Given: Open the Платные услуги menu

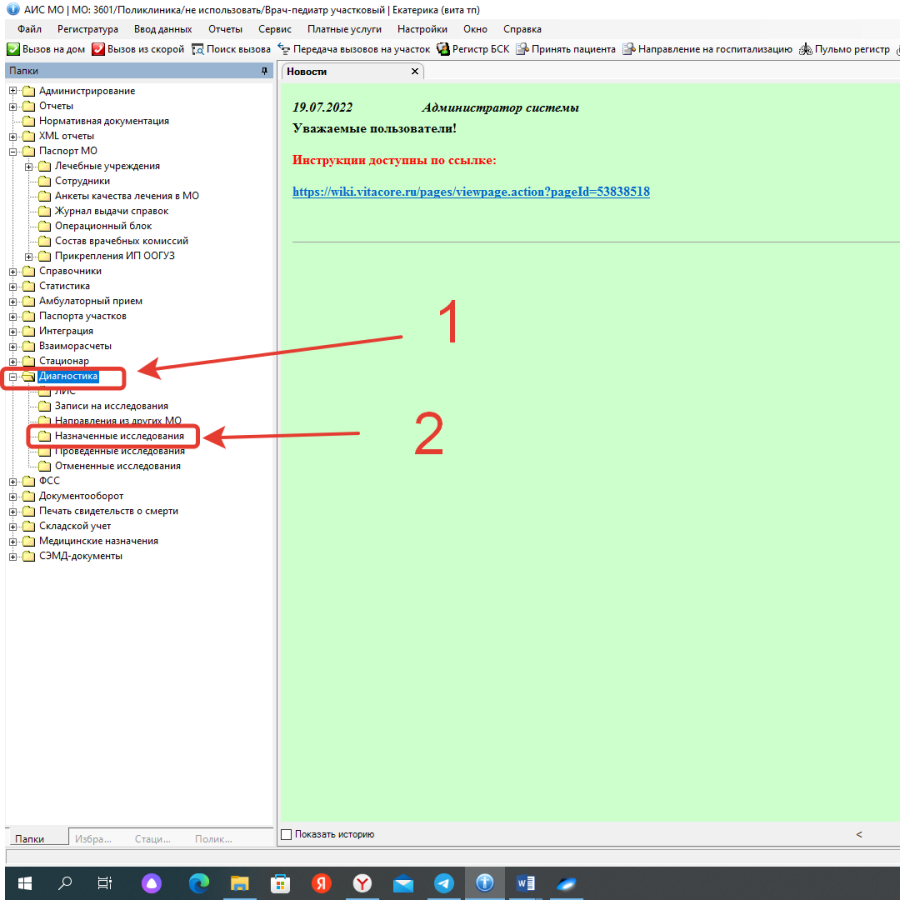Looking at the screenshot, I should click(344, 29).
